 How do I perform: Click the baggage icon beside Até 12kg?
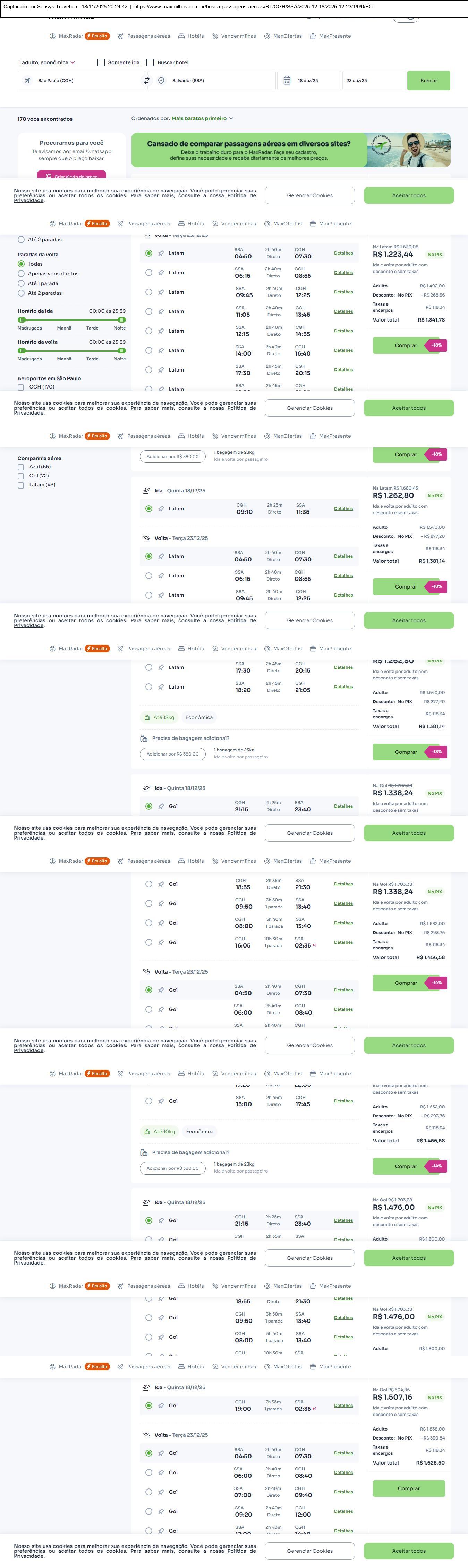click(147, 718)
